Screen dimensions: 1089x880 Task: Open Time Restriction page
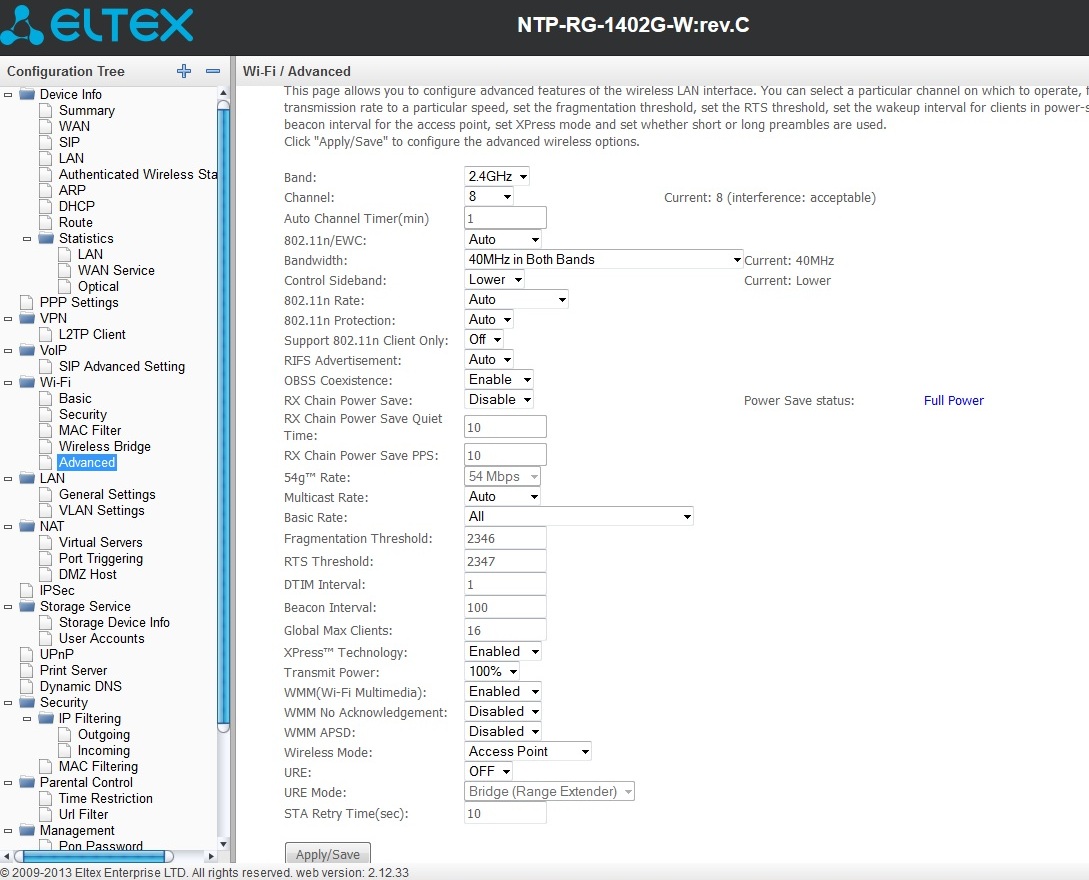(106, 798)
